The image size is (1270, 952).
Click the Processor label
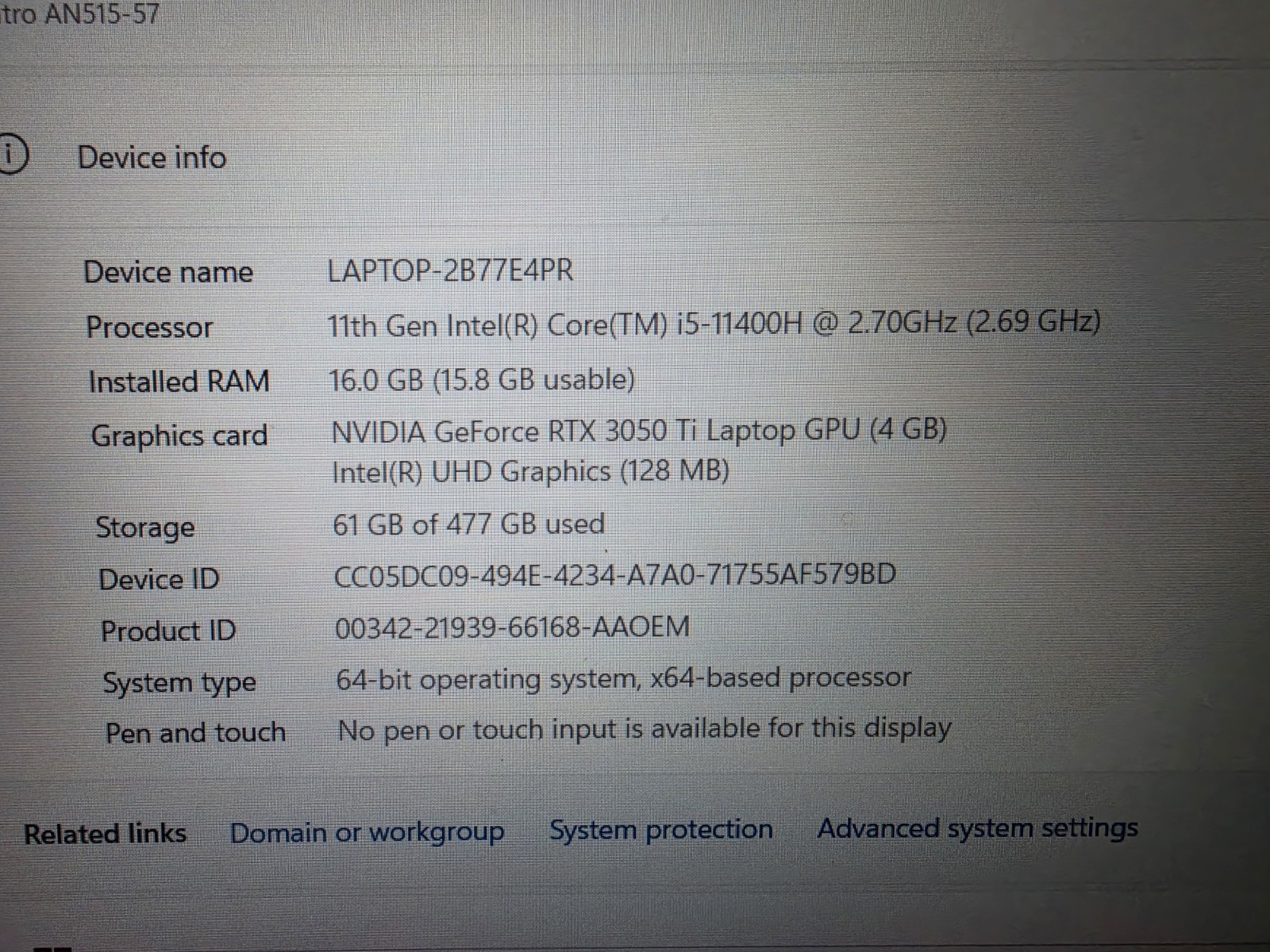tap(149, 328)
